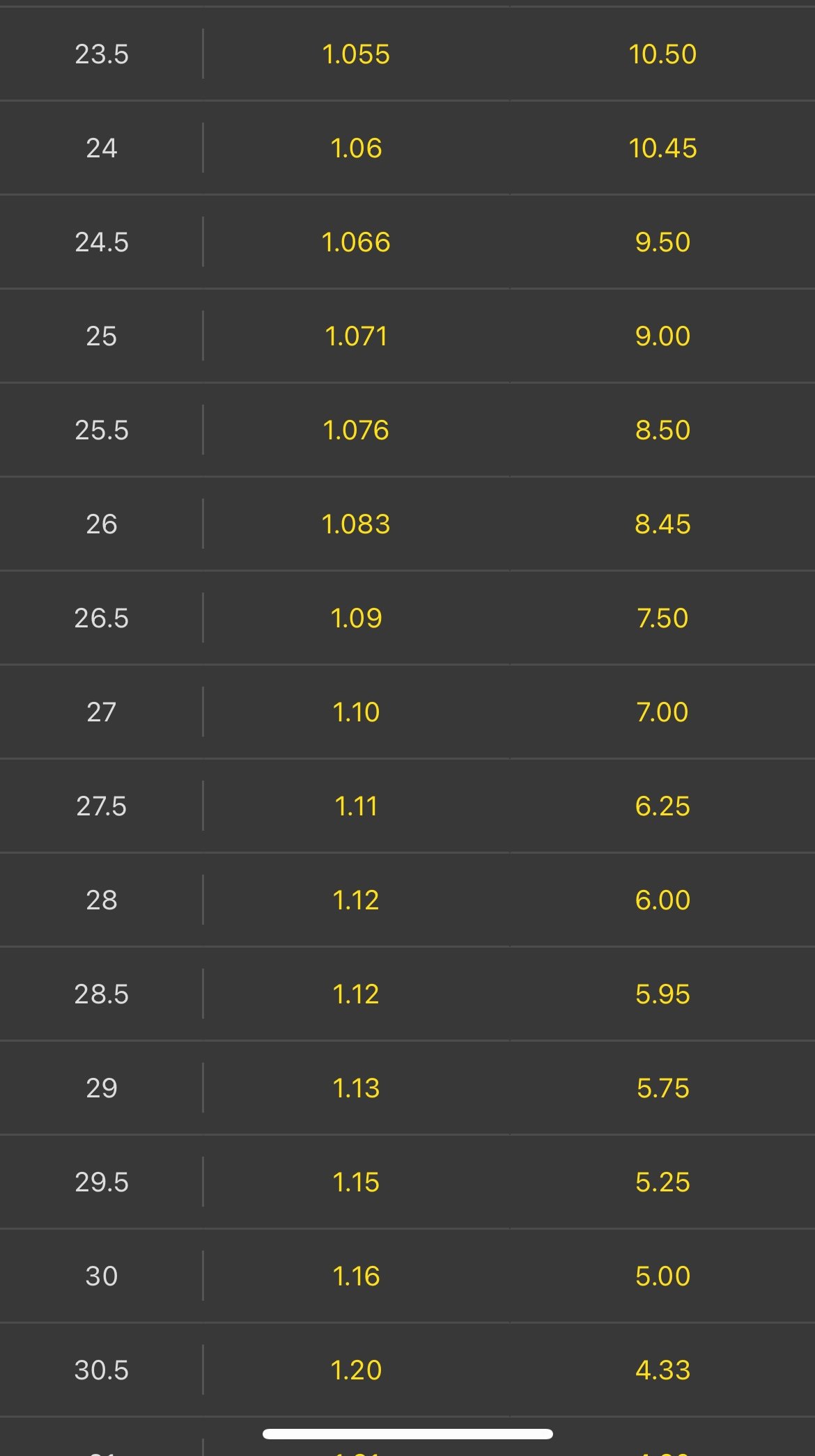Tap the 1.12 odds in the 28 row
This screenshot has height=1456, width=815.
[356, 900]
